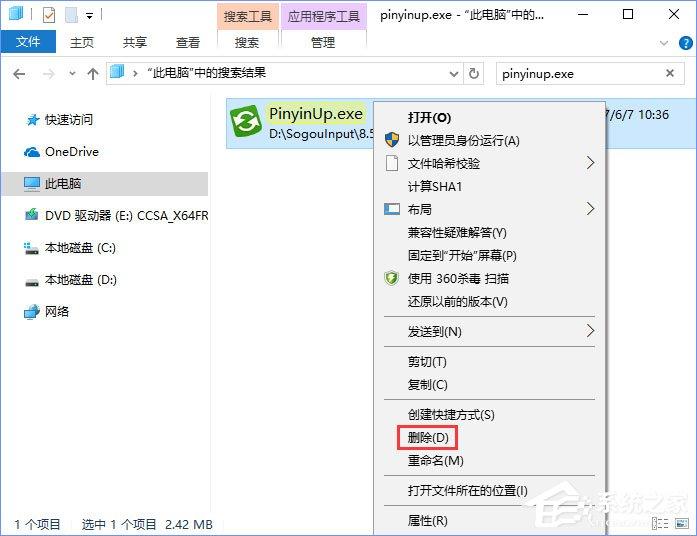Switch to details view icon in status bar

click(660, 523)
